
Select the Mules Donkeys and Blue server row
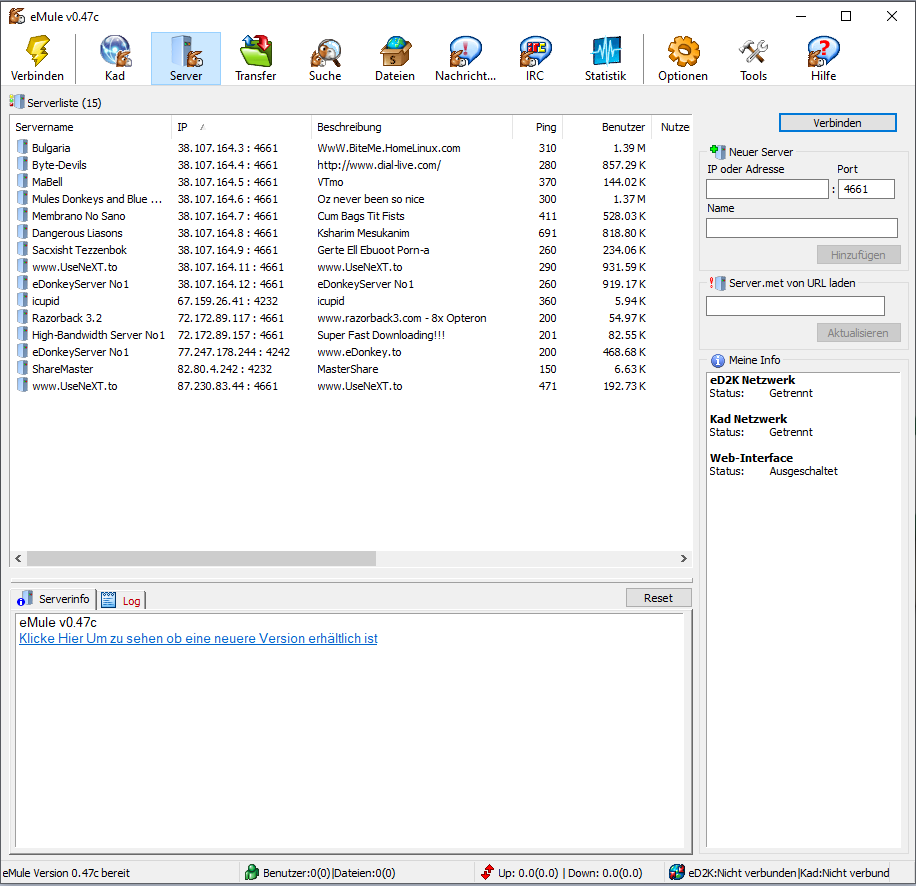pyautogui.click(x=351, y=199)
